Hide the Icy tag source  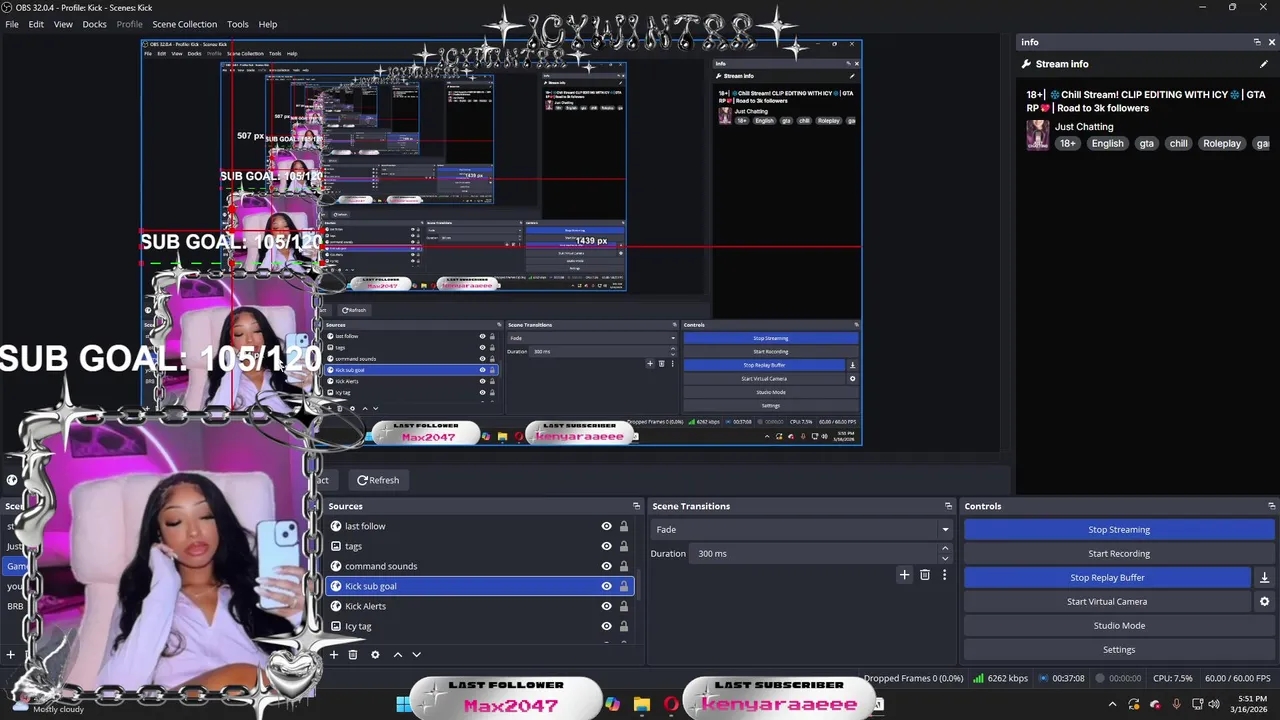coord(606,626)
